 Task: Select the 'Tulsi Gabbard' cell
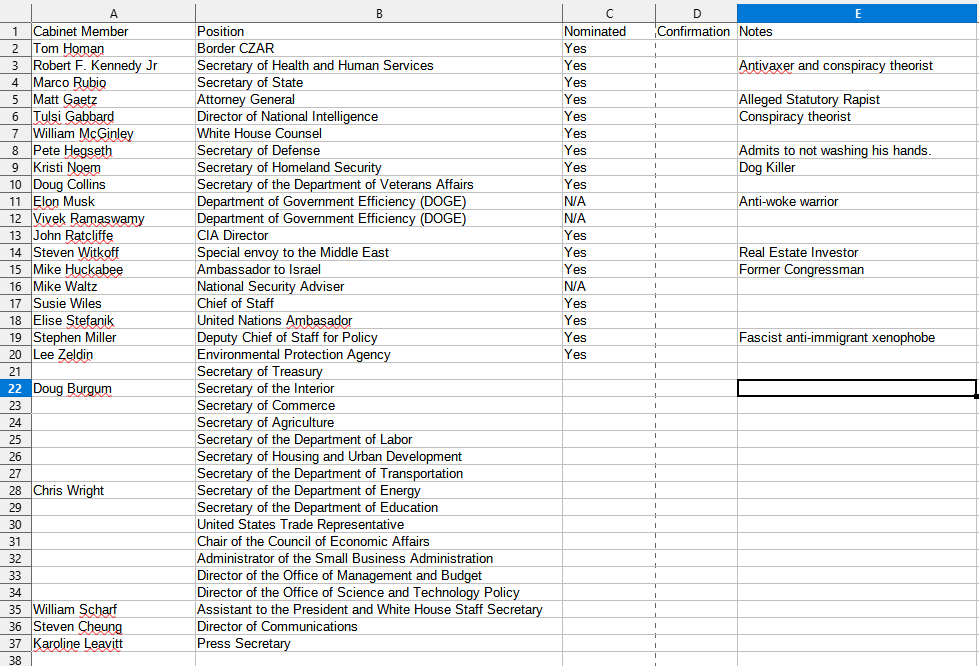click(113, 116)
